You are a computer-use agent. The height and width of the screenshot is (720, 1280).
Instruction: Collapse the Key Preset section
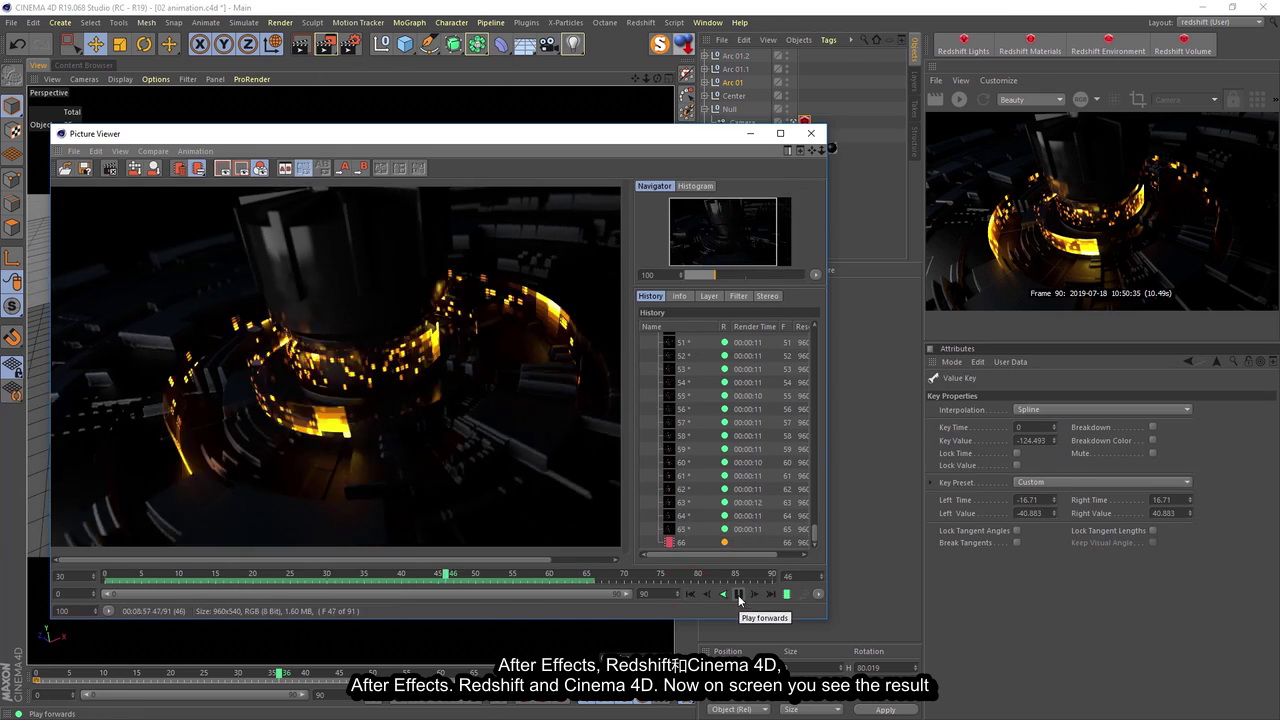click(x=932, y=482)
